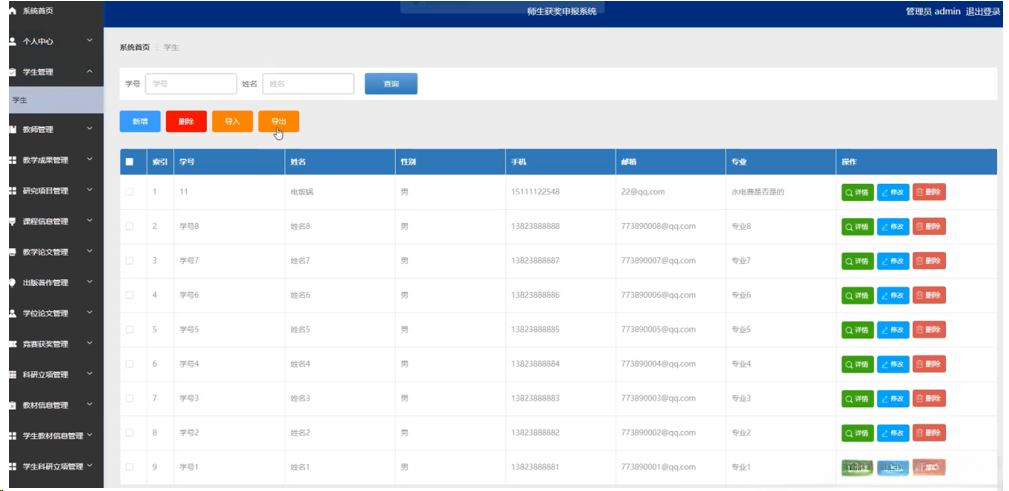
Task: Click 退出登录 in the top bar
Action: pyautogui.click(x=983, y=12)
